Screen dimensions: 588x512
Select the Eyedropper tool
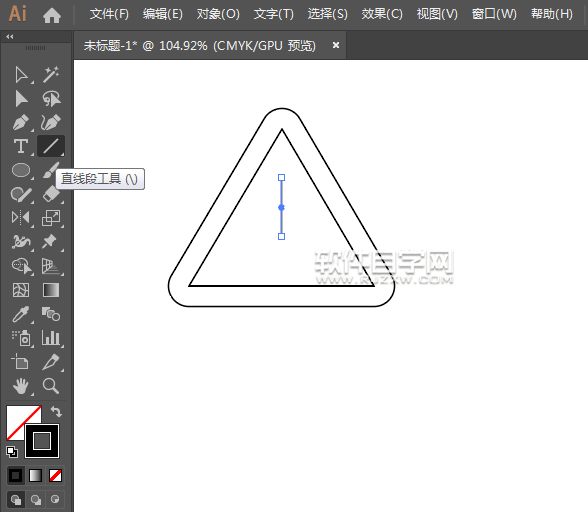coord(21,314)
